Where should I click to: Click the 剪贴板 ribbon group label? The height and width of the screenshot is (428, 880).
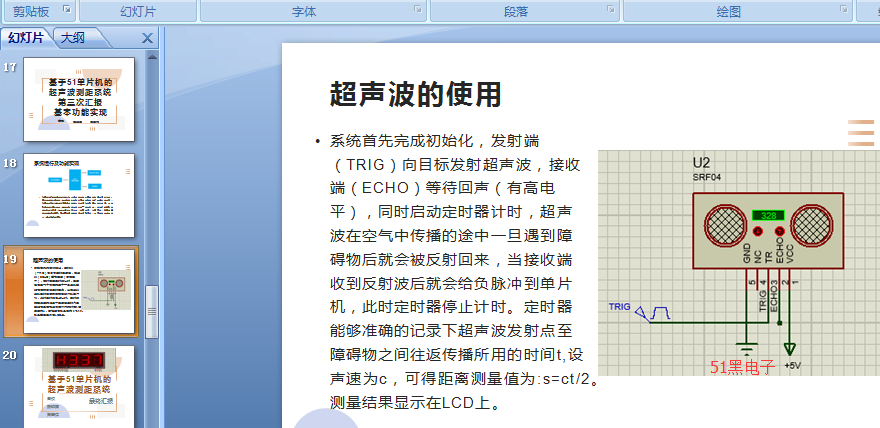[31, 12]
